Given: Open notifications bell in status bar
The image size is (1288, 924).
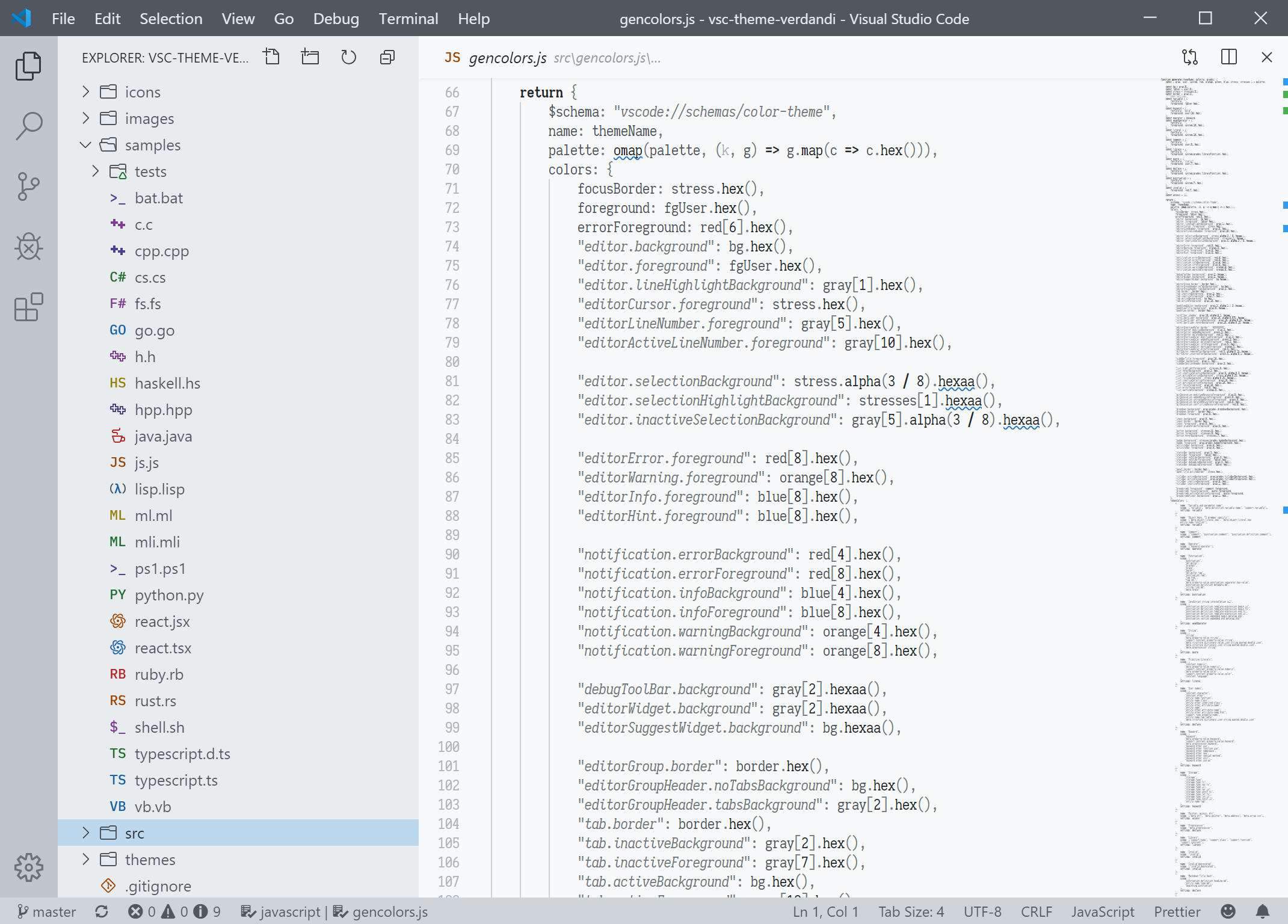Looking at the screenshot, I should coord(1263,912).
